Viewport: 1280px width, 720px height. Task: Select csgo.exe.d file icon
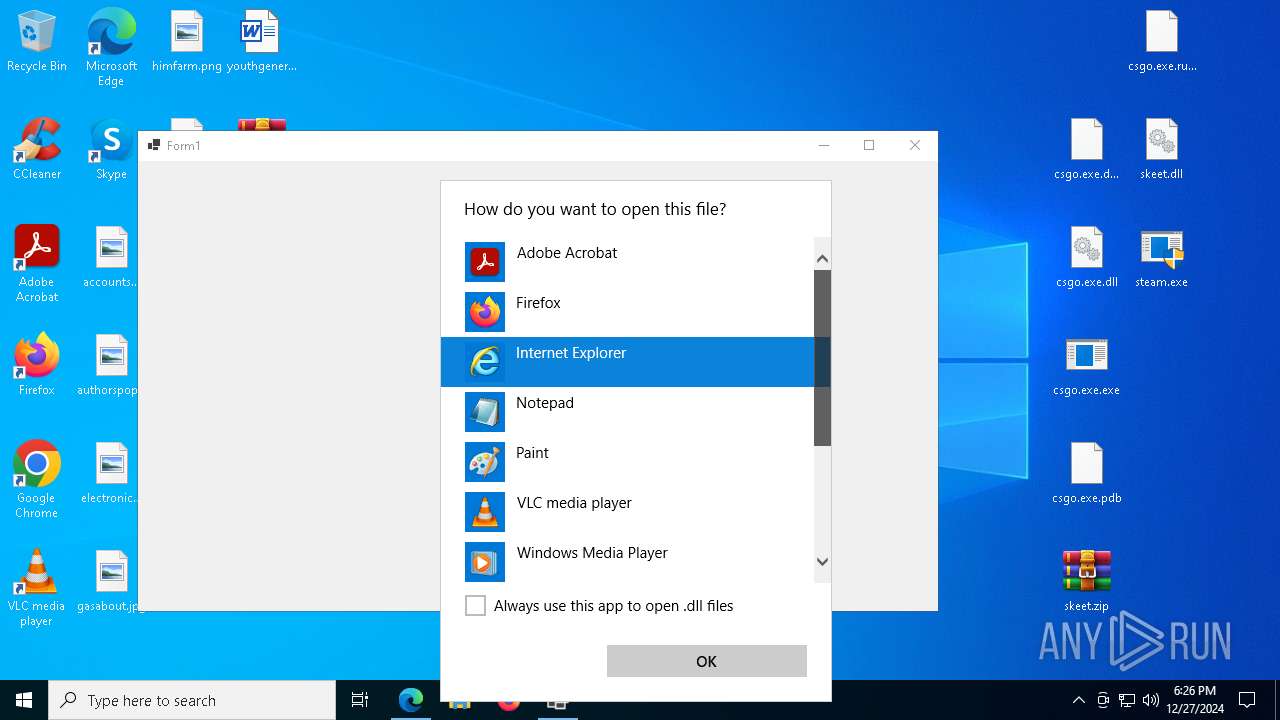coord(1087,149)
